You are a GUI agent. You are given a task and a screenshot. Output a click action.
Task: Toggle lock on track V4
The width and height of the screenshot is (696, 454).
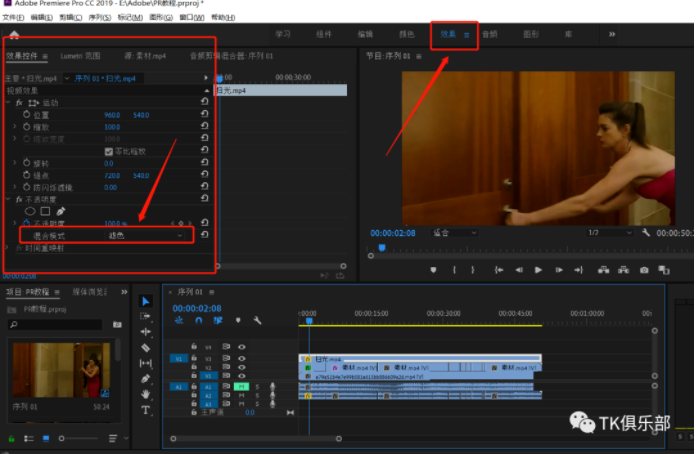(194, 346)
